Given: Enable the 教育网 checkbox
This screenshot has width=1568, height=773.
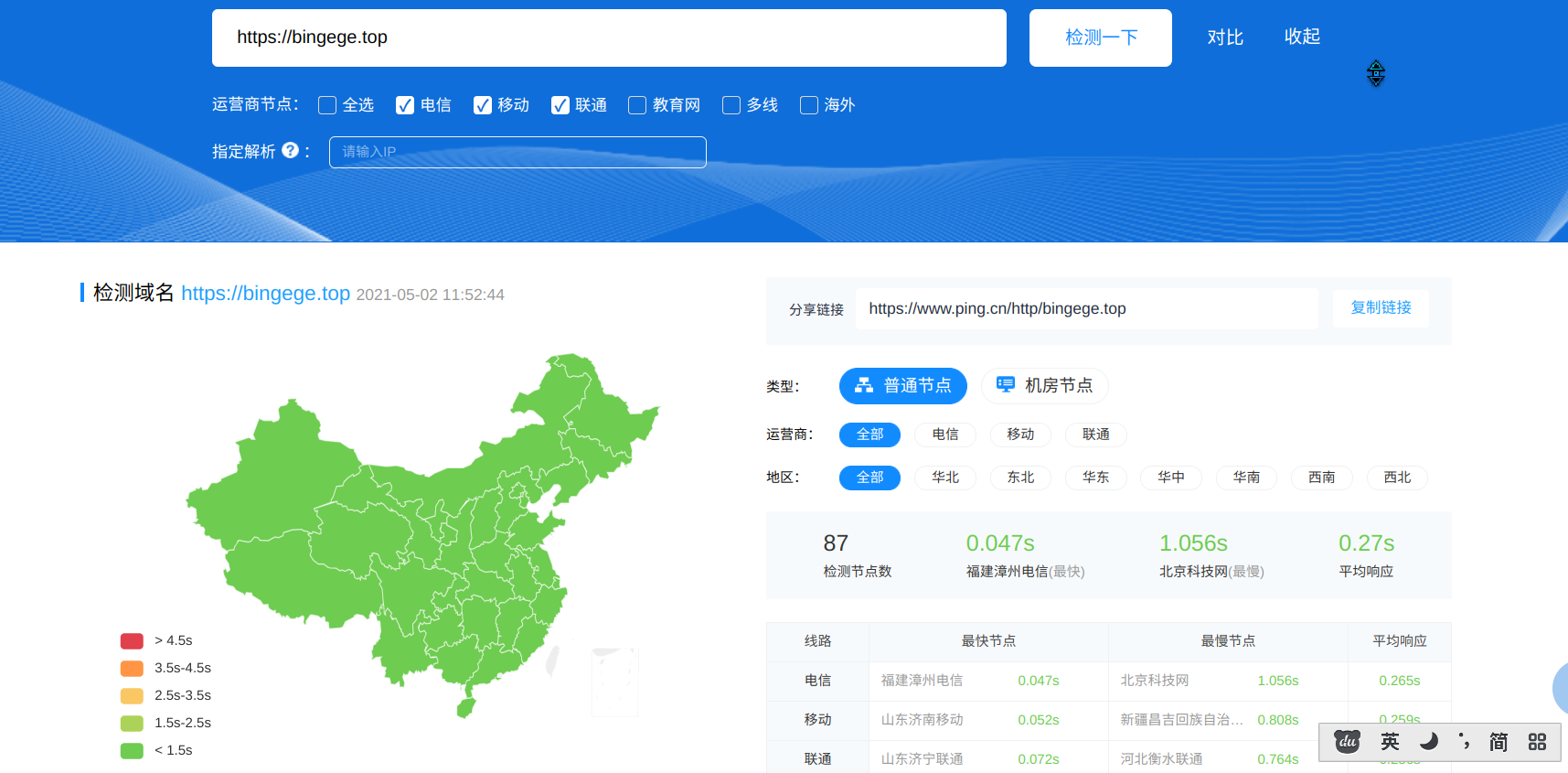Looking at the screenshot, I should [x=637, y=105].
